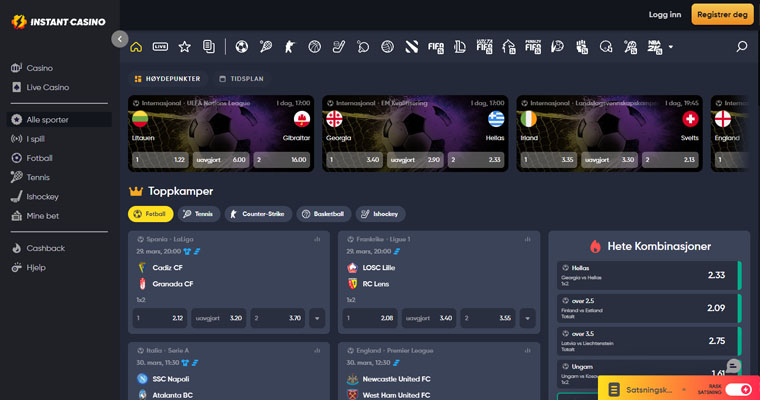Select the NBA 2K icon

pos(655,47)
